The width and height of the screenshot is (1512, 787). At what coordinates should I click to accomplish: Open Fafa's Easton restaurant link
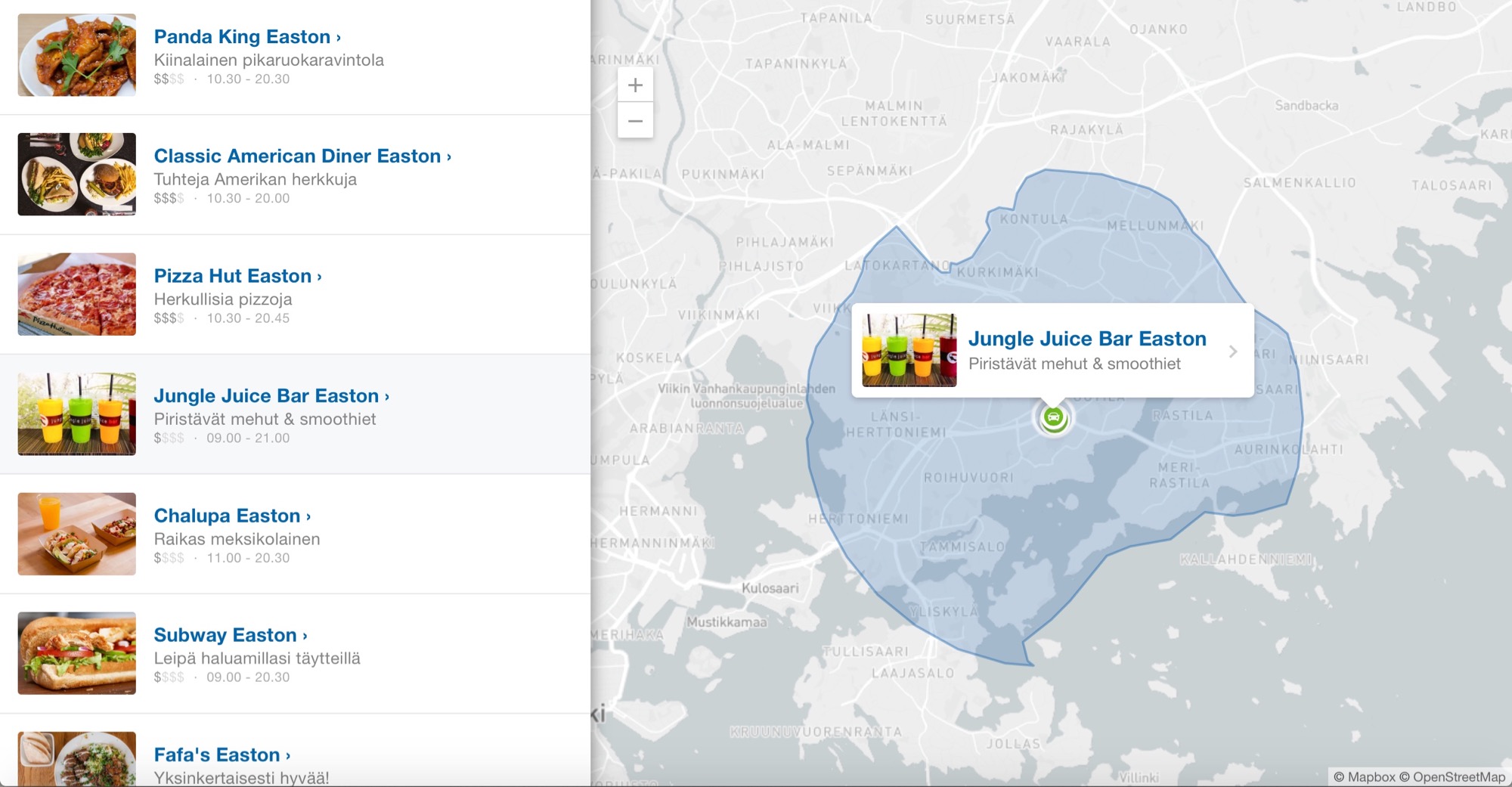tap(222, 754)
